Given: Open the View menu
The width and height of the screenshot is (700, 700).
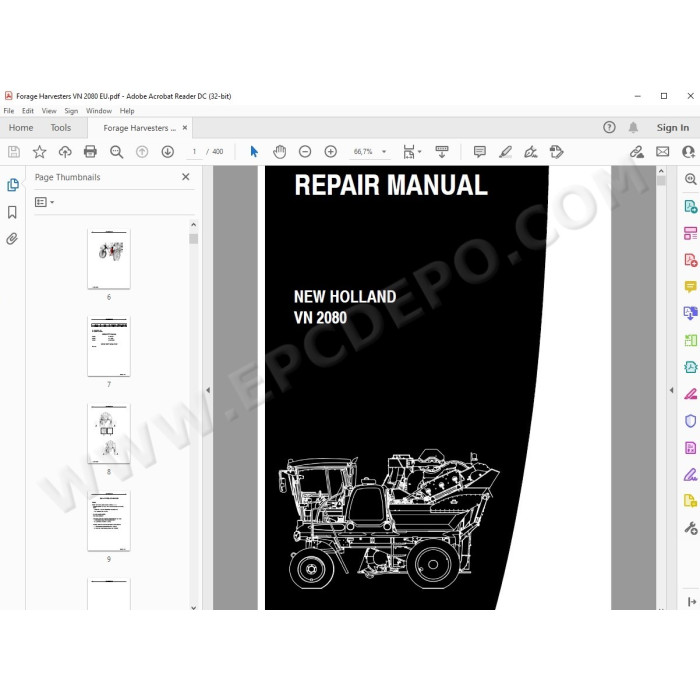Looking at the screenshot, I should pos(49,111).
